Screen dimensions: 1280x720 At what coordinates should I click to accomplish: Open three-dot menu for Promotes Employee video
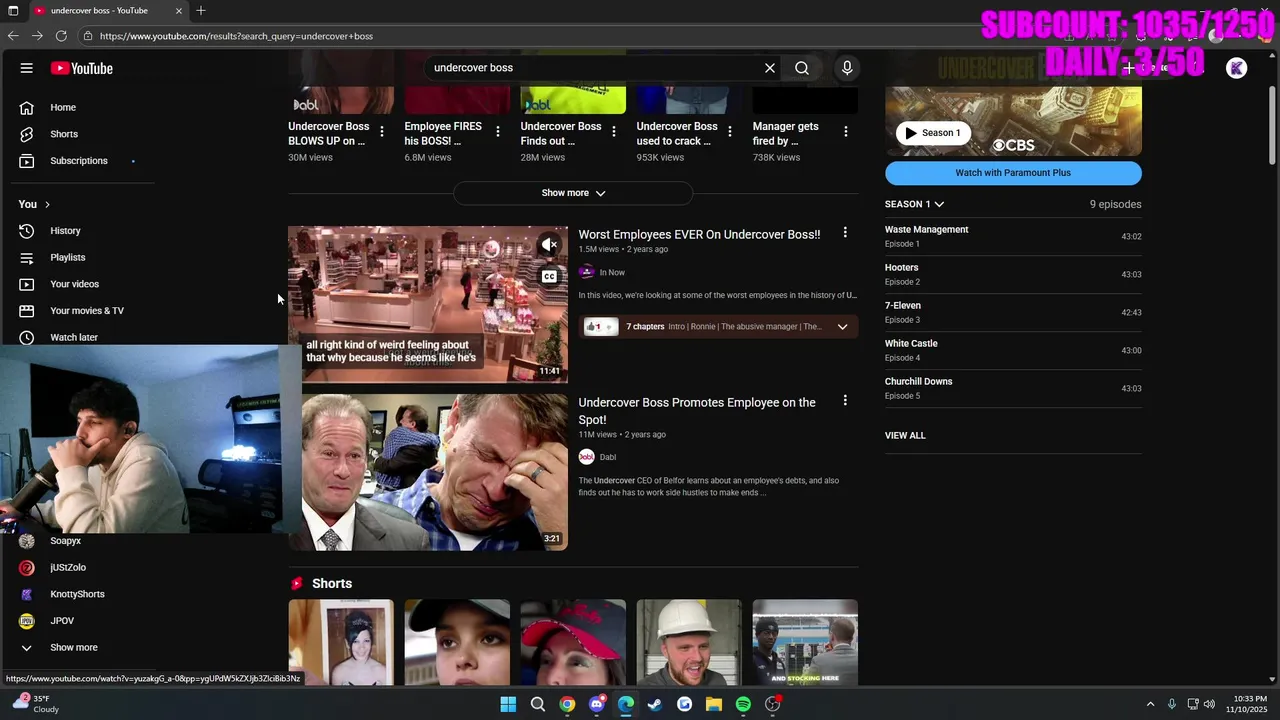845,400
